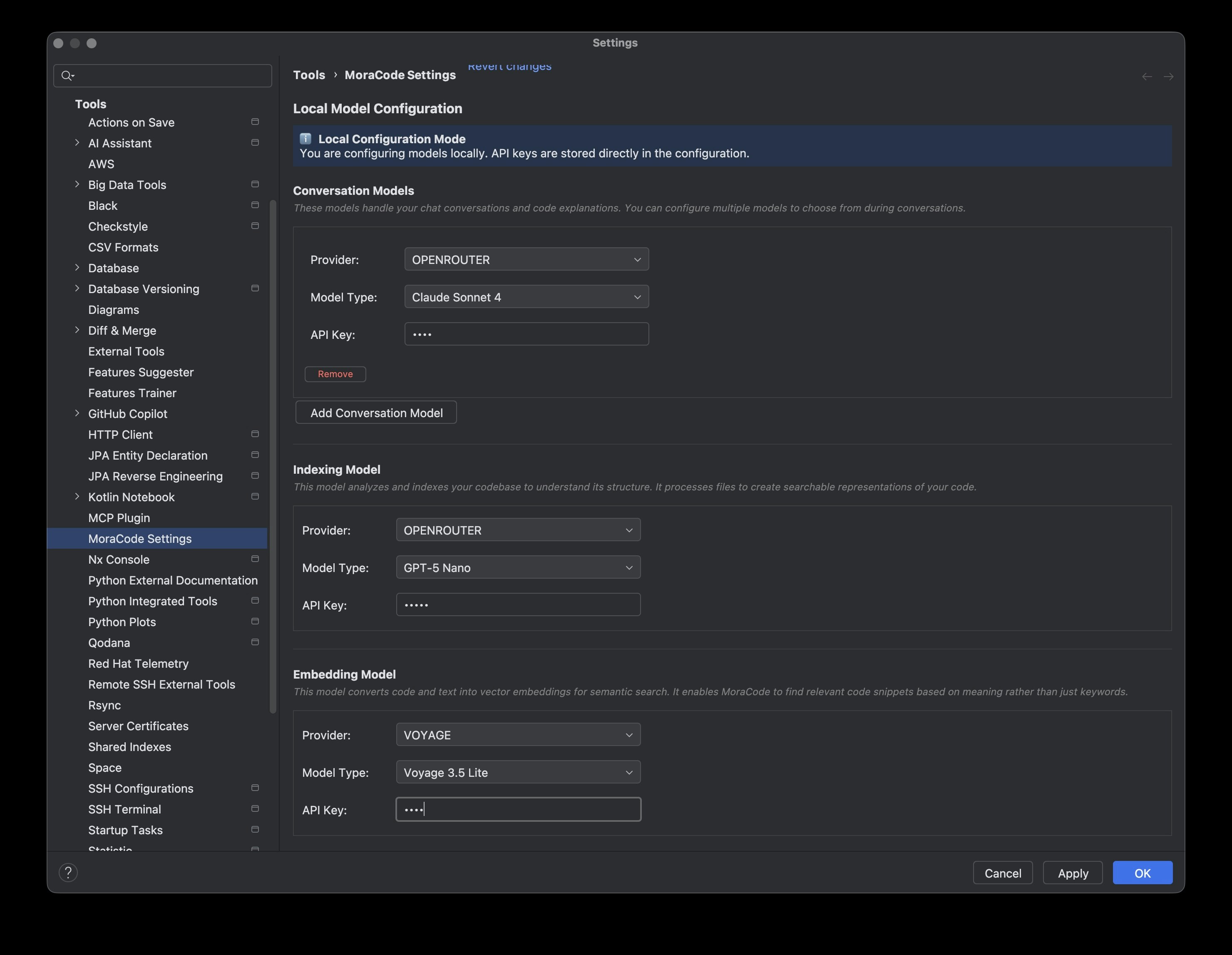This screenshot has width=1232, height=955.
Task: Click the project-level icon beside Qodana
Action: [x=255, y=642]
